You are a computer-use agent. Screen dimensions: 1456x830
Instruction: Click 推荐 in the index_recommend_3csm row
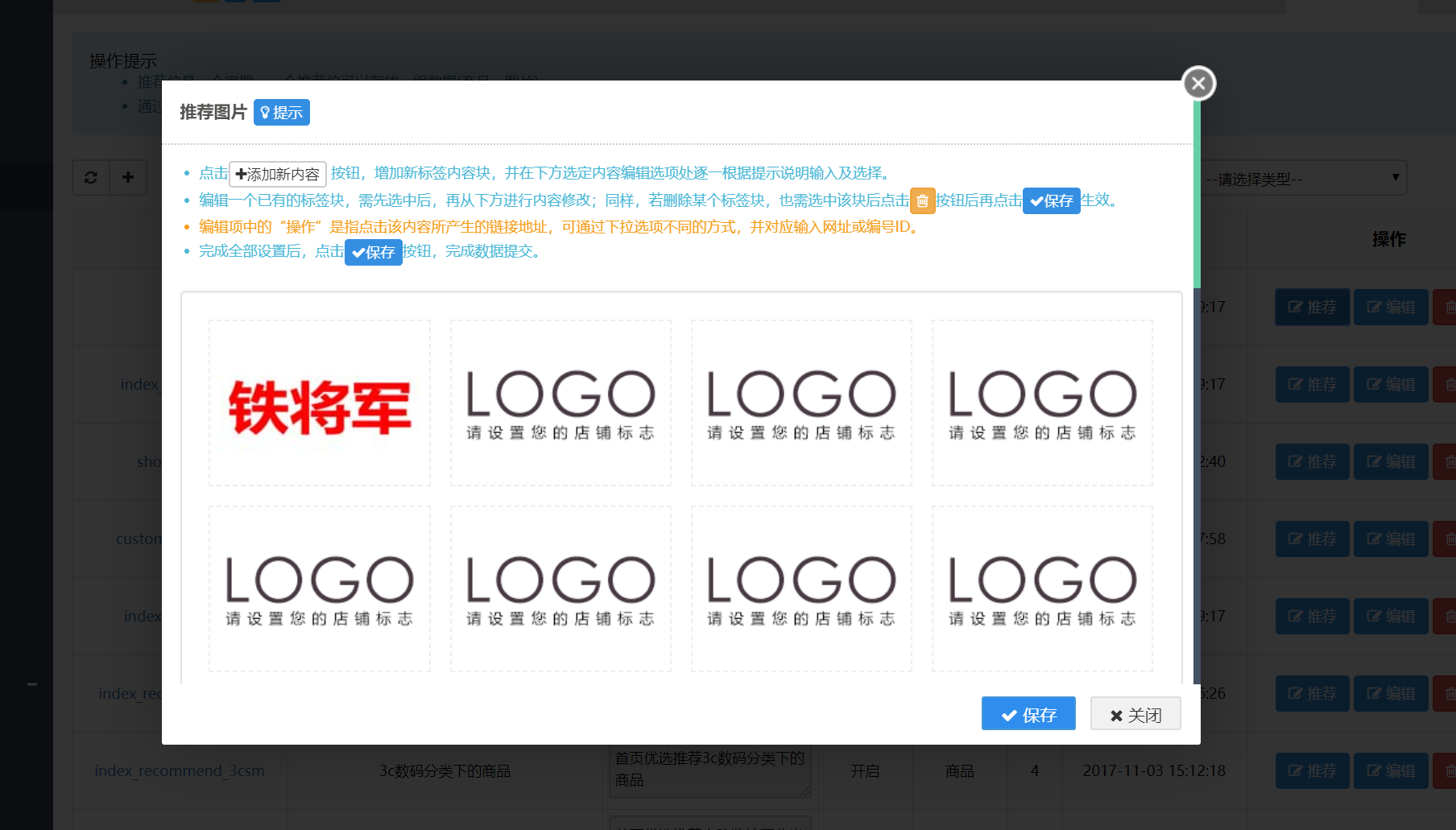(1312, 770)
